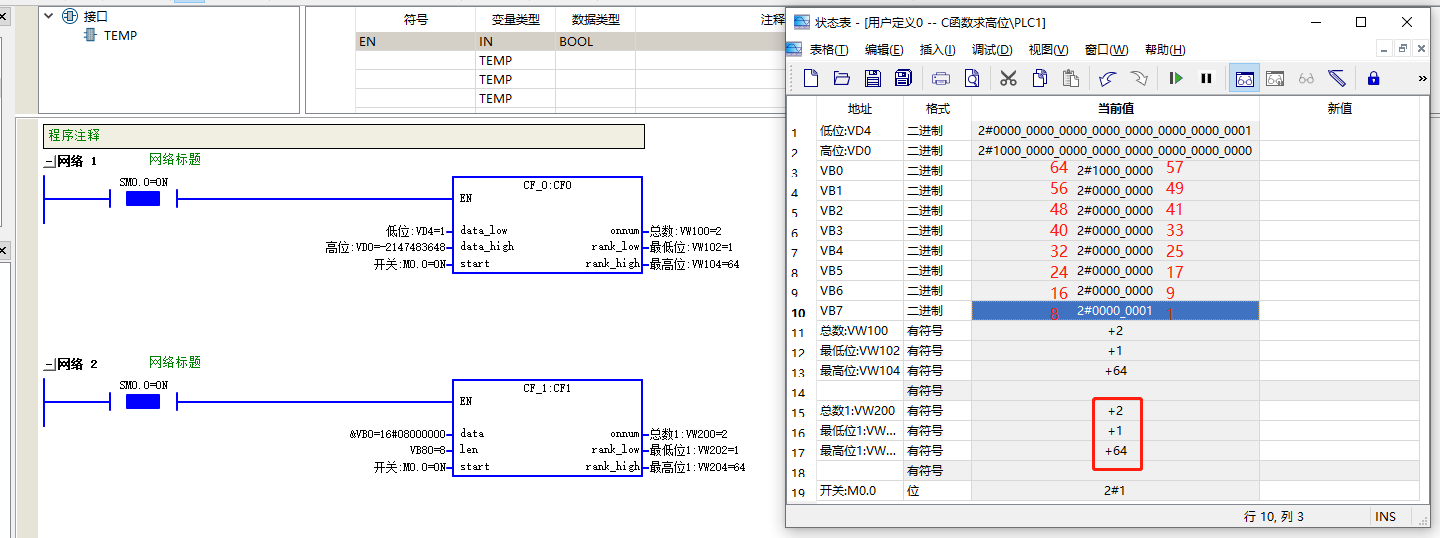
Task: Select the TEMP tree item
Action: click(x=121, y=35)
